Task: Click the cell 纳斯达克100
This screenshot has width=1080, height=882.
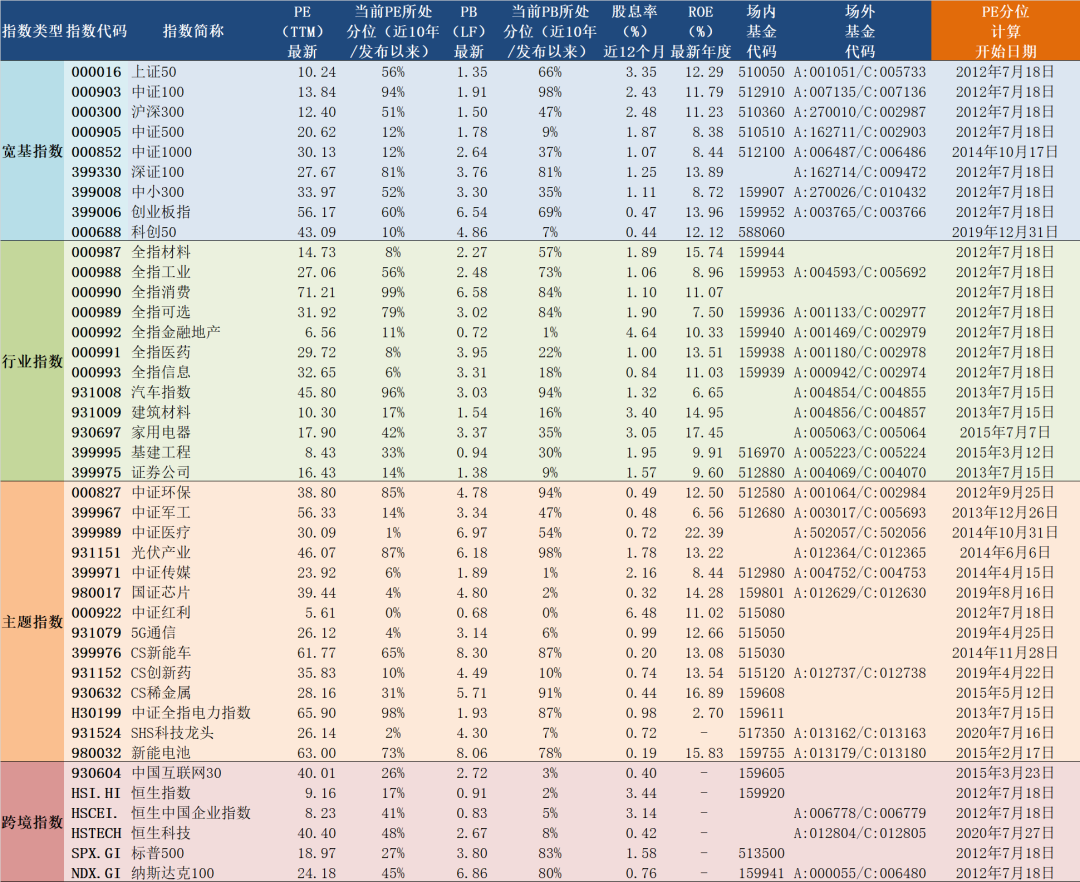Action: 172,873
